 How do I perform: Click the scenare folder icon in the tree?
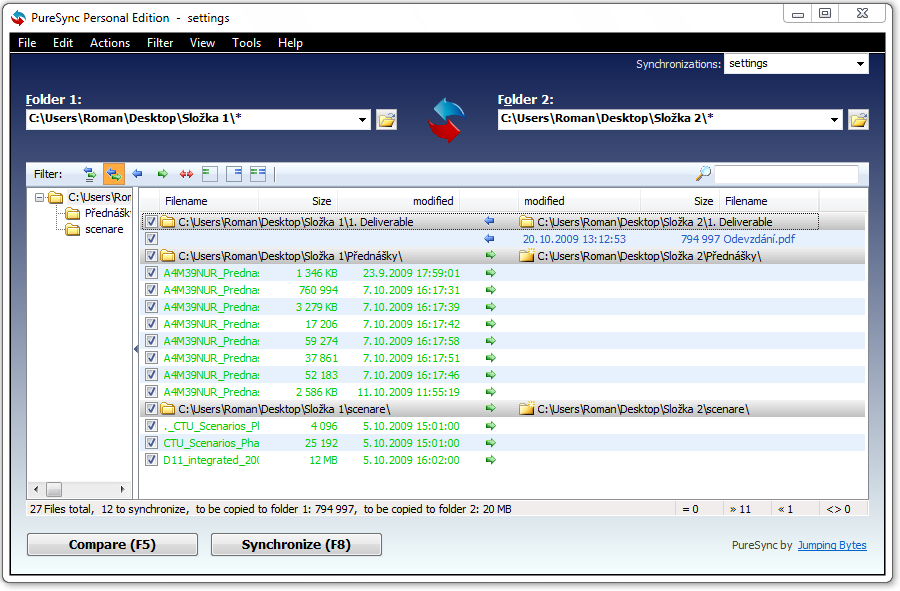pyautogui.click(x=73, y=230)
